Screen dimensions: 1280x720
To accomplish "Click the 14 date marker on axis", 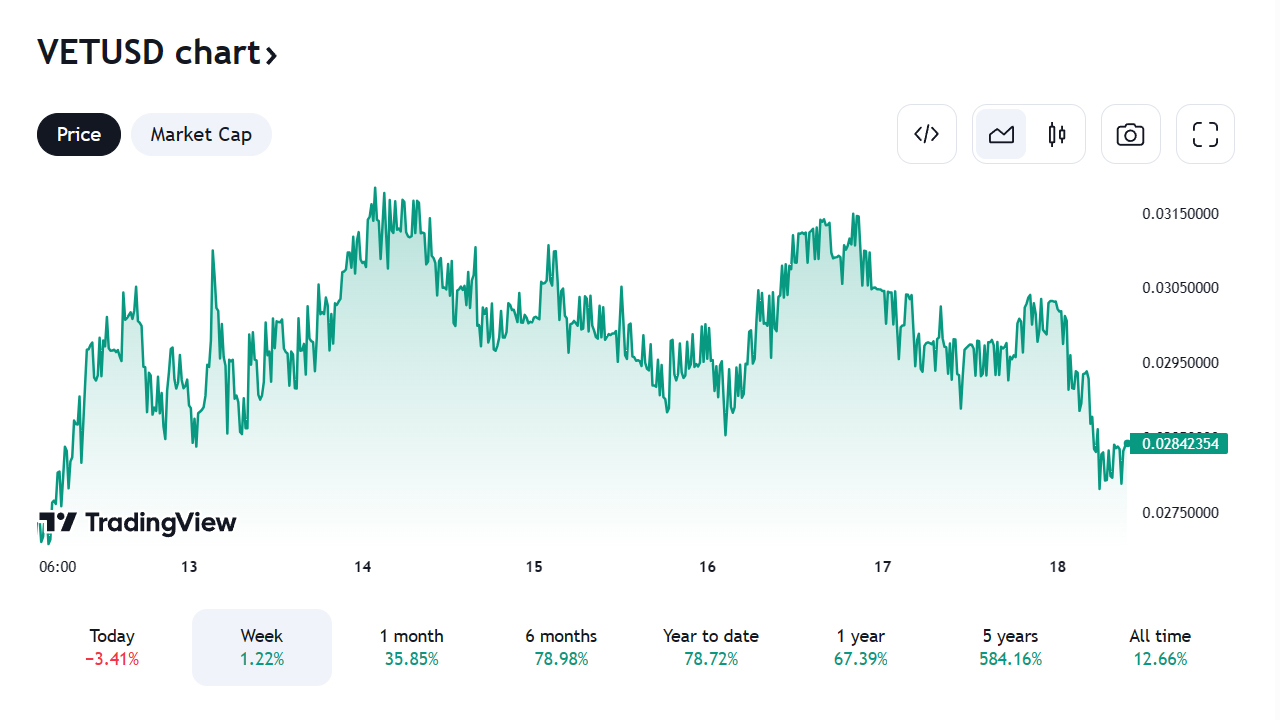I will coord(362,567).
